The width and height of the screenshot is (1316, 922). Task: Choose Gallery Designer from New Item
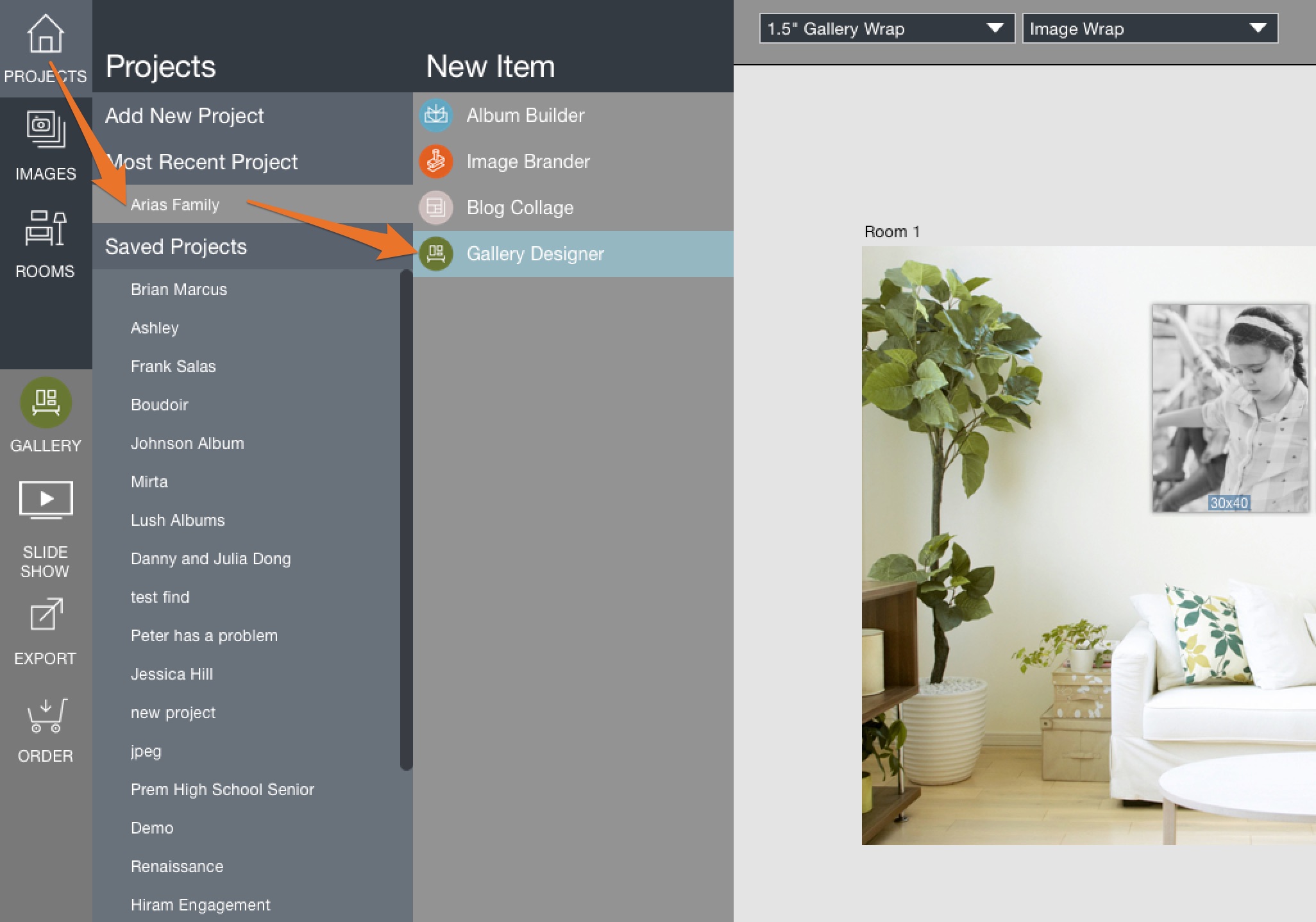coord(573,254)
